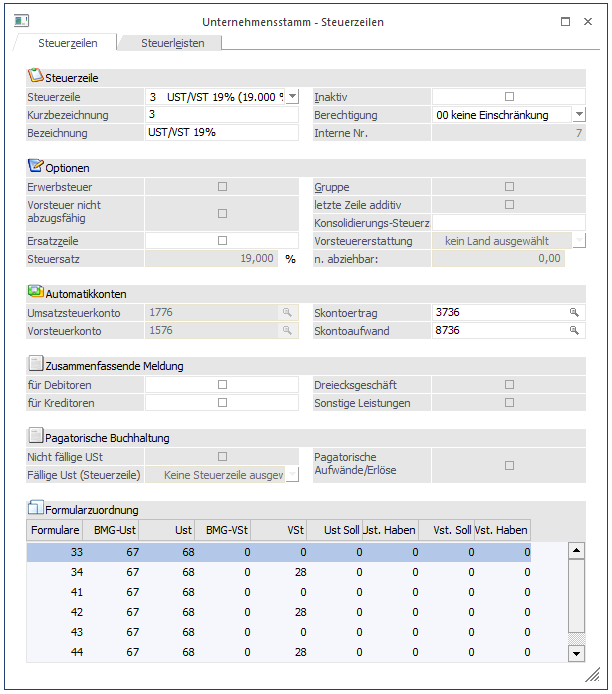Click the Formularzuordnung section icon
This screenshot has height=694, width=612.
click(x=36, y=509)
